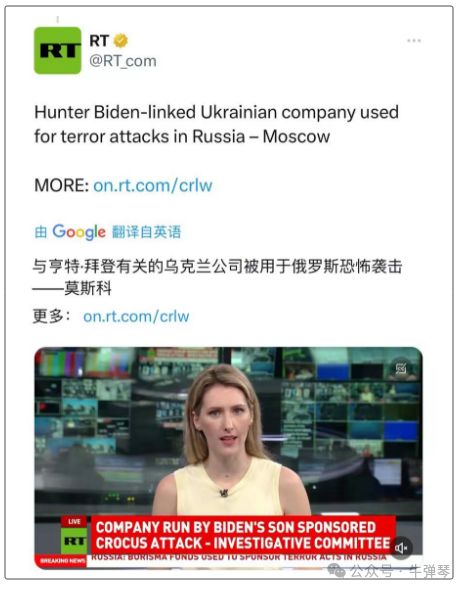The height and width of the screenshot is (590, 465).
Task: Unmute the video using the speaker icon
Action: click(401, 548)
